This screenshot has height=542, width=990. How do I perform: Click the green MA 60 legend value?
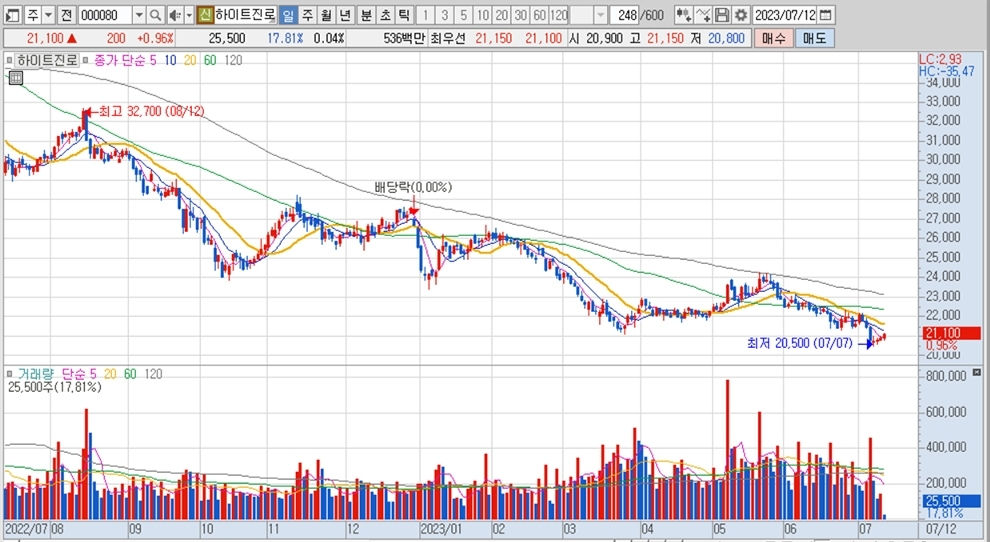(x=210, y=60)
